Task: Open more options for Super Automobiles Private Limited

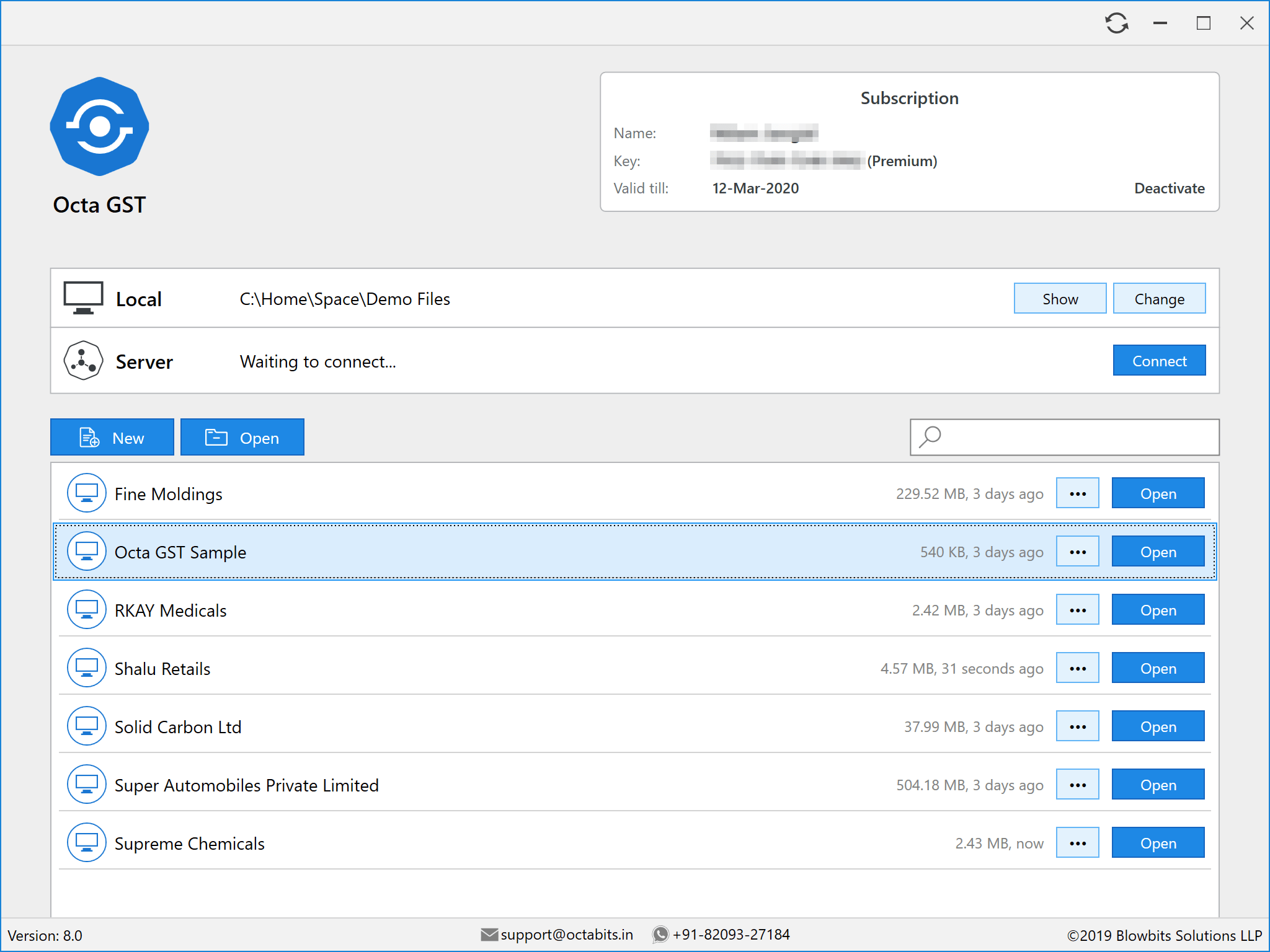Action: [1078, 785]
